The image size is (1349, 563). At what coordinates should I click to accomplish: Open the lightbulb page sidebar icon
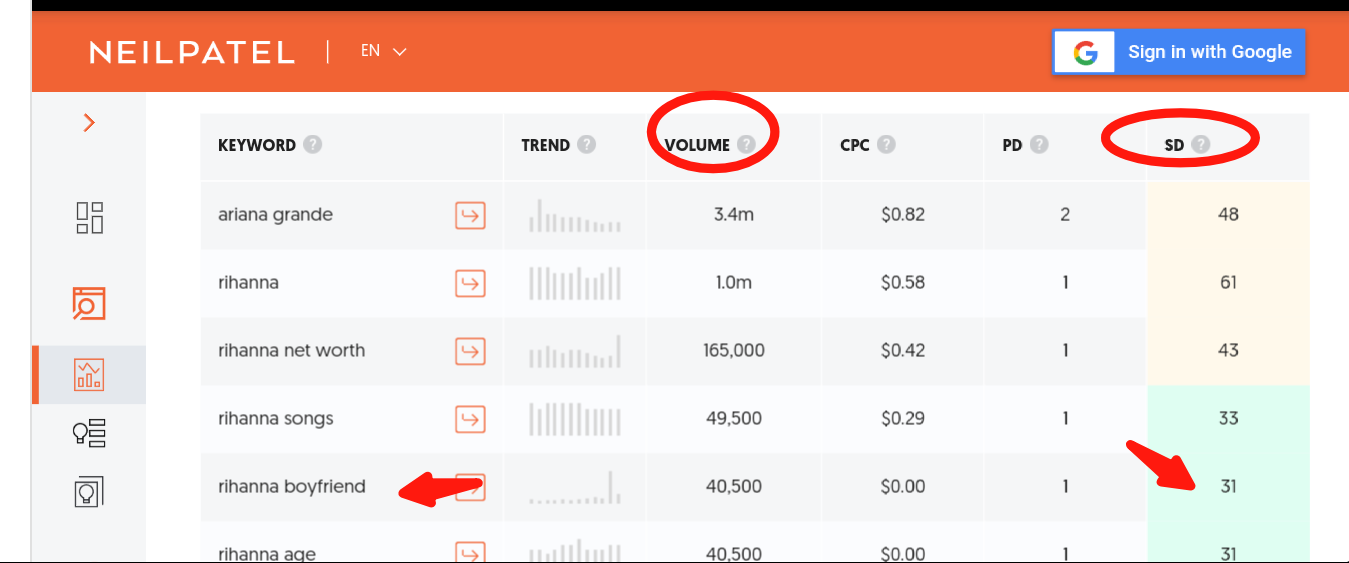89,491
